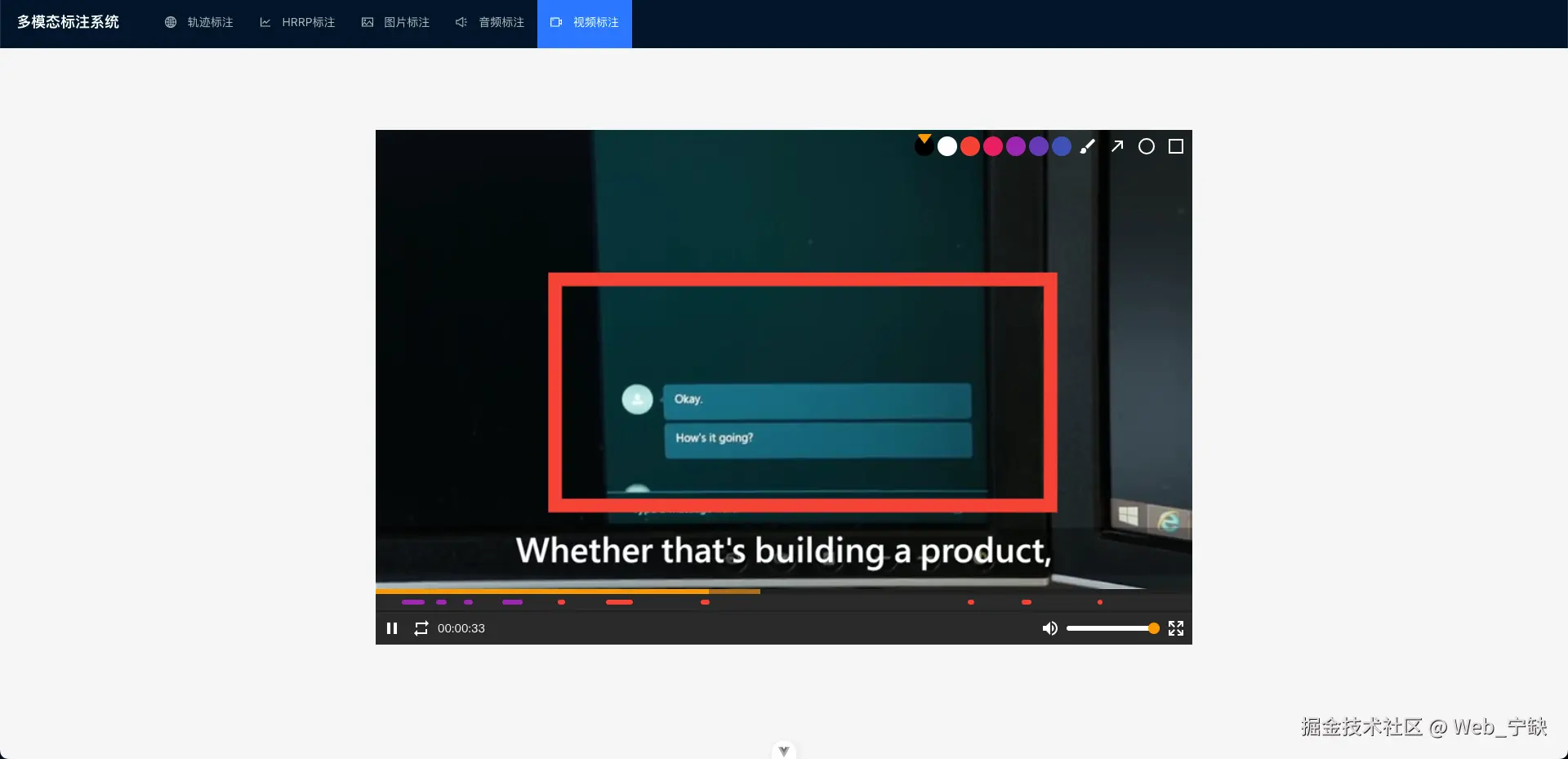Jump to the longest red timeline marker

619,602
